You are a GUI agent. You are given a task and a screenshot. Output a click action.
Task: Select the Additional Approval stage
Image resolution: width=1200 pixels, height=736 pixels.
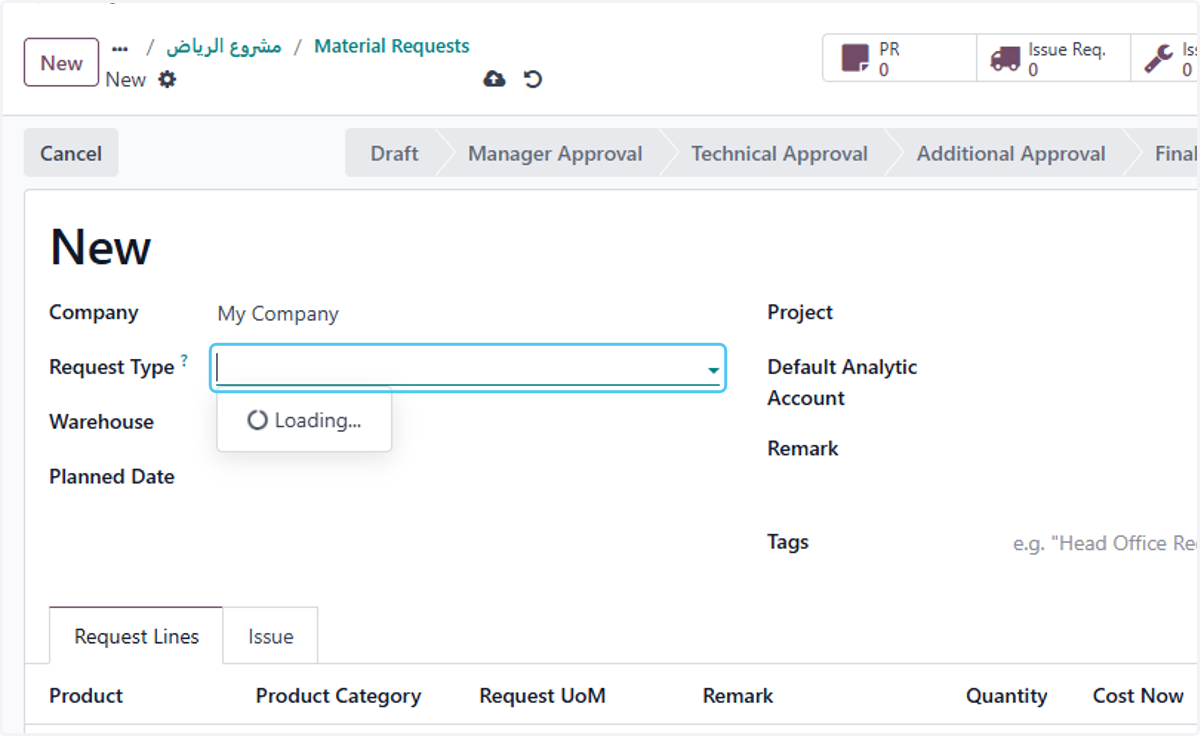pyautogui.click(x=1011, y=153)
